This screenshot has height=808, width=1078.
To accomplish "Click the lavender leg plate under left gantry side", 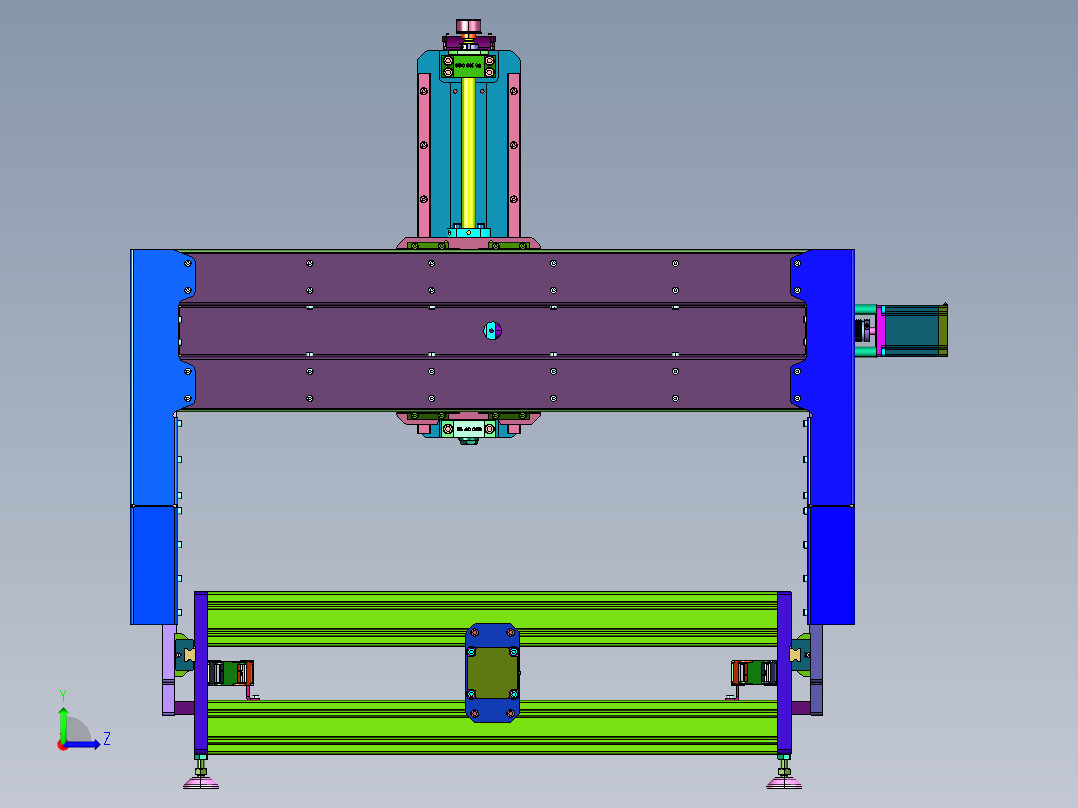I will pyautogui.click(x=168, y=670).
